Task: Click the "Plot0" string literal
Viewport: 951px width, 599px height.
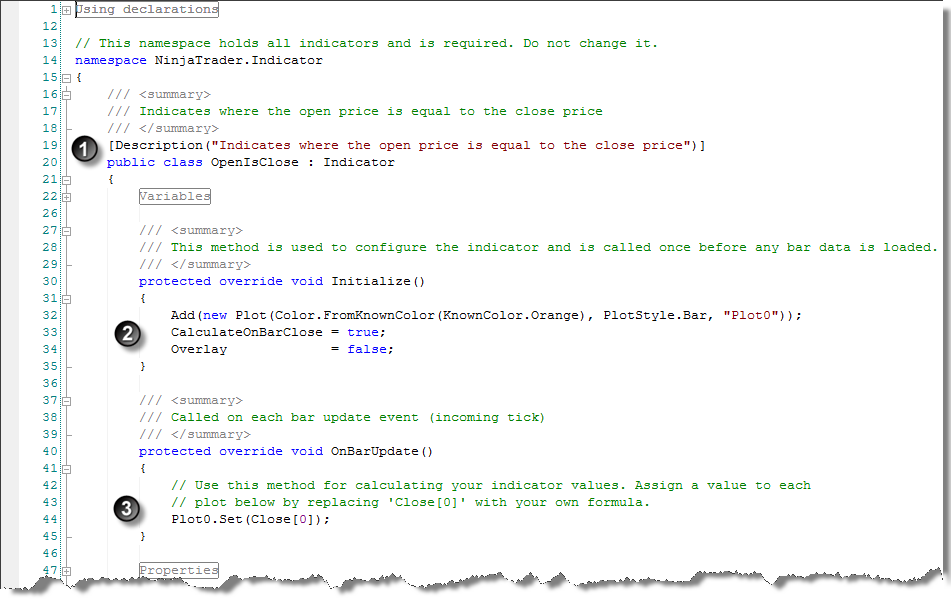Action: pyautogui.click(x=750, y=315)
